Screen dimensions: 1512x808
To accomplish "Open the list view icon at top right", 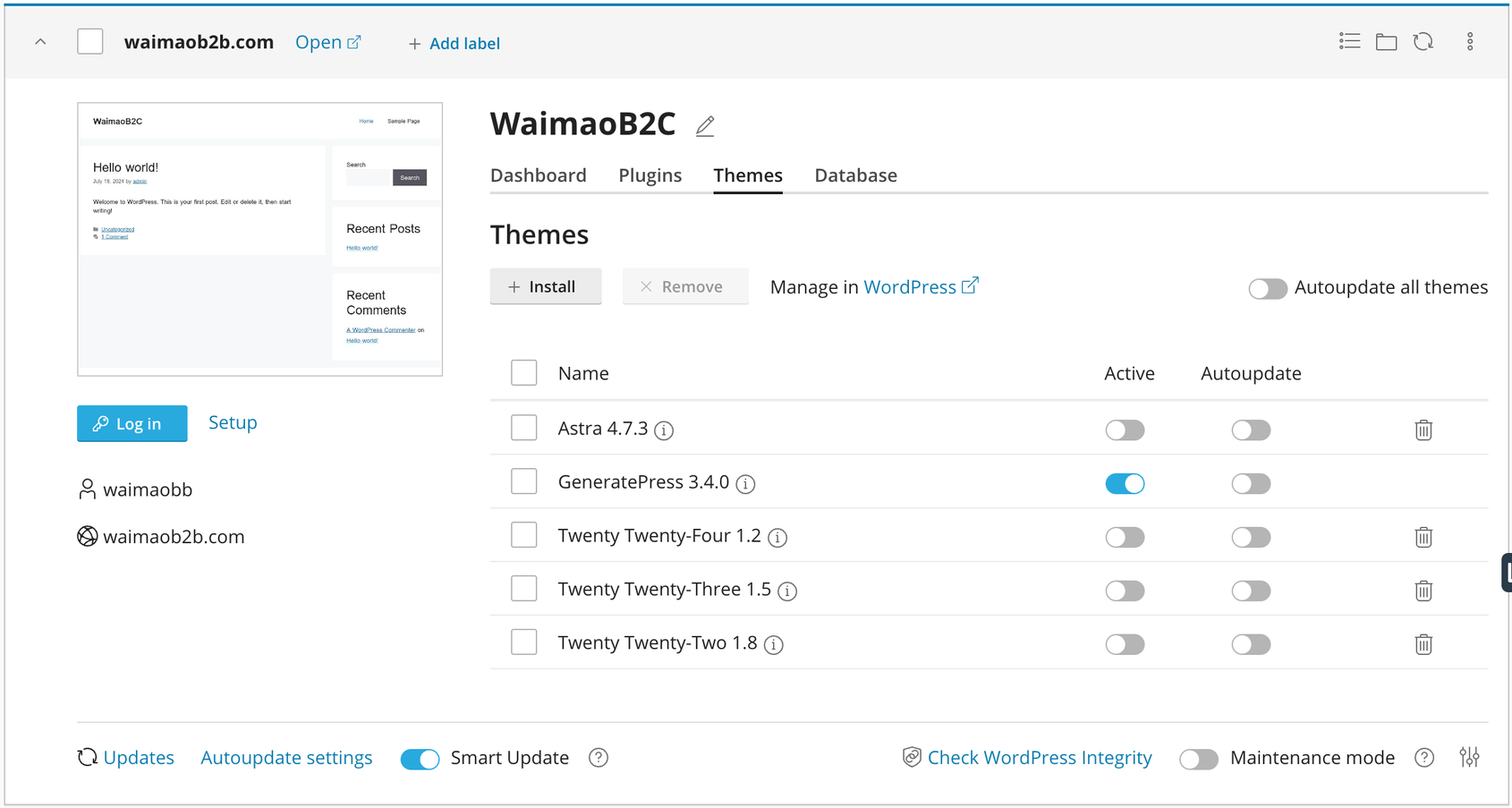I will tap(1349, 40).
